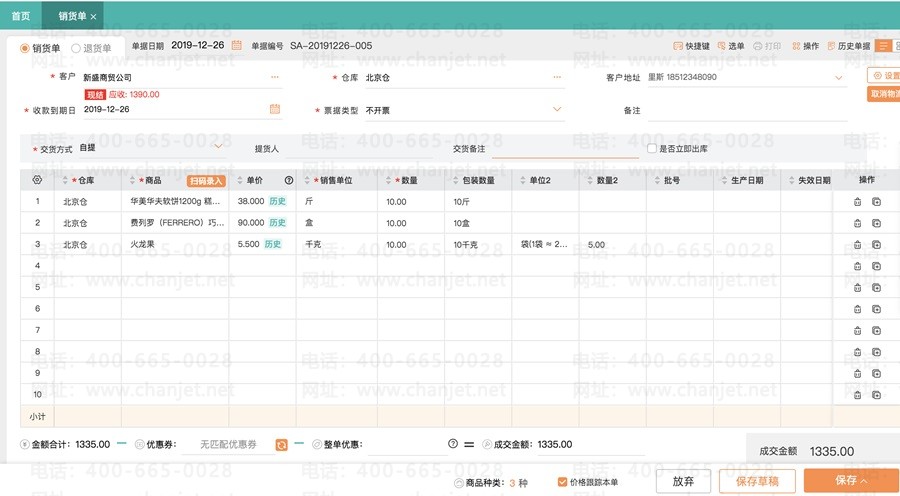Click the table column settings gear icon
The height and width of the screenshot is (496, 900).
coord(37,180)
